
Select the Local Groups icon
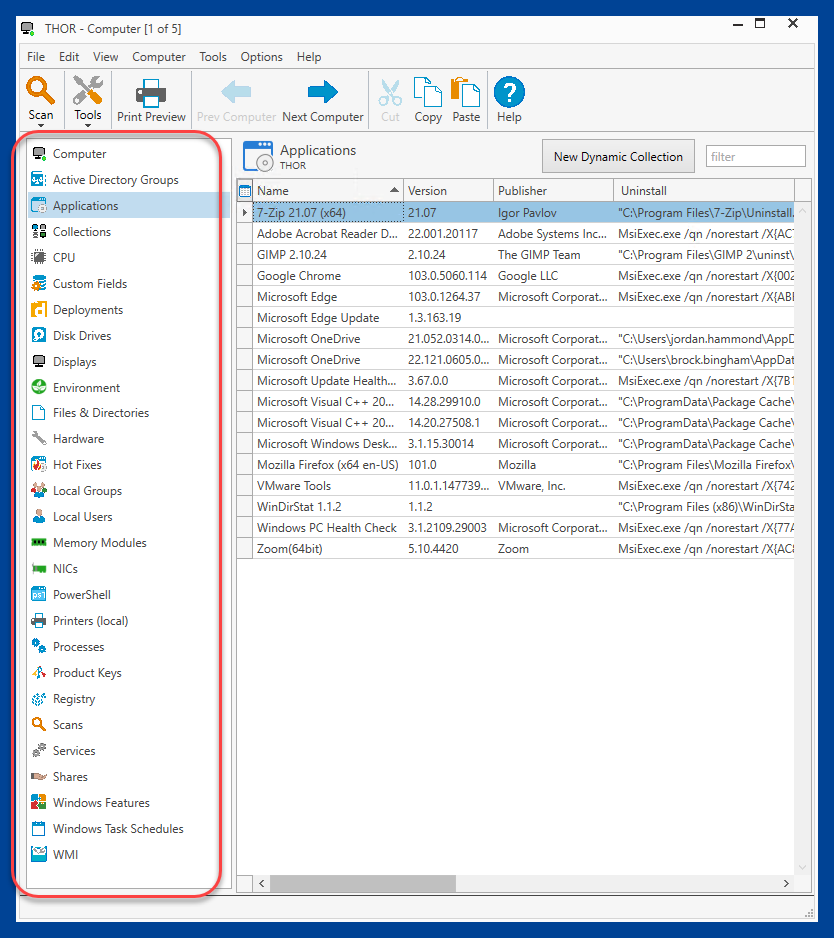pos(39,491)
